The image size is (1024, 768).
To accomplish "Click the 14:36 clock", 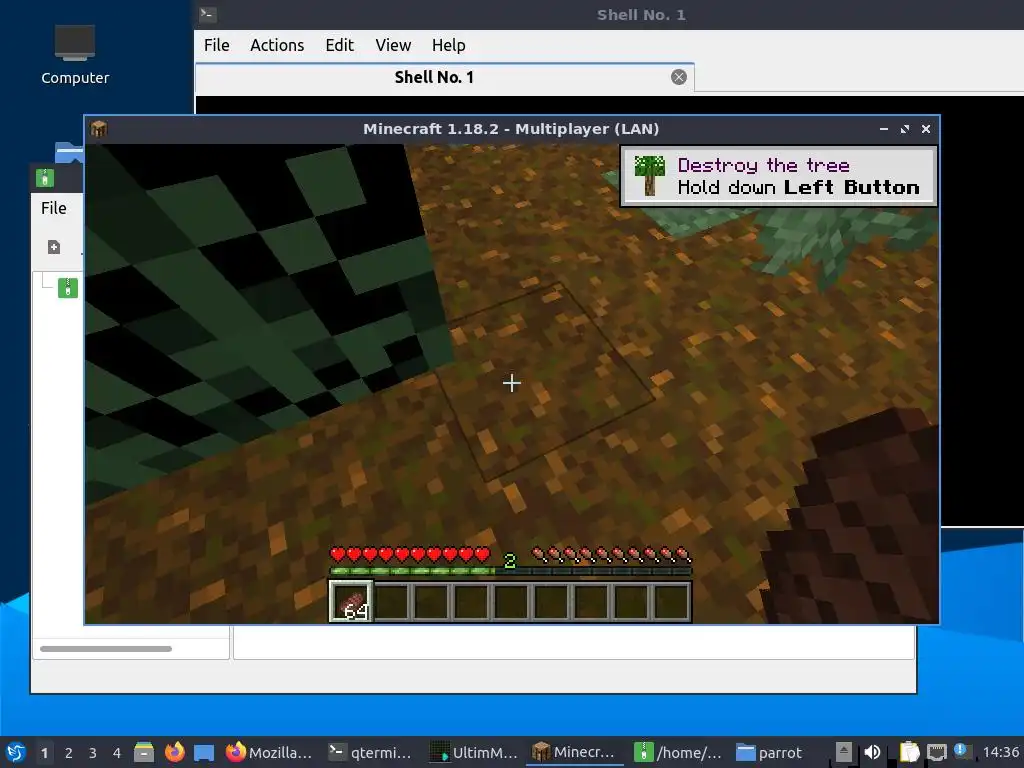I will pyautogui.click(x=1000, y=752).
